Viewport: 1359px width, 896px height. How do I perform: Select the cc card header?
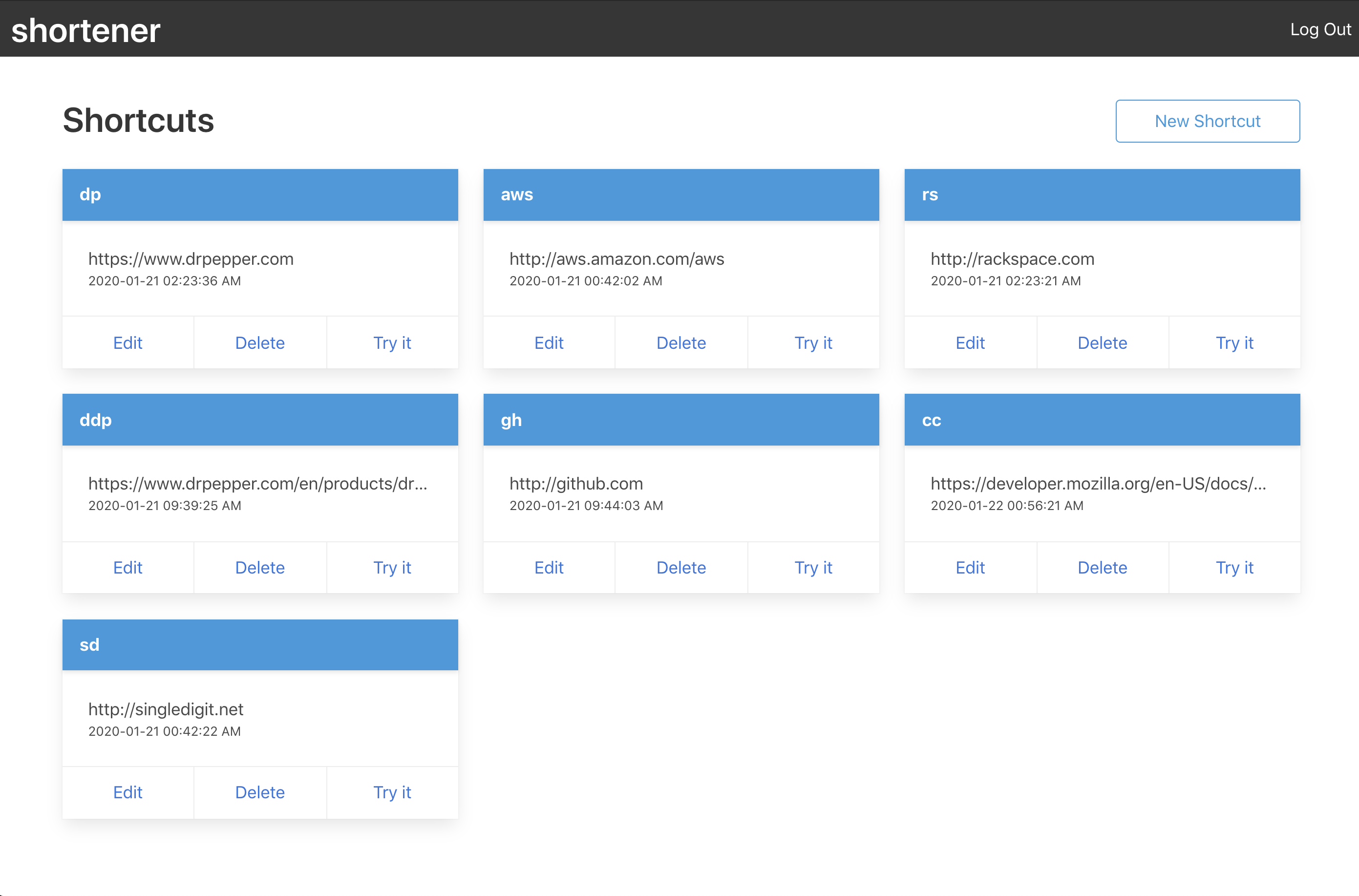[x=1102, y=420]
